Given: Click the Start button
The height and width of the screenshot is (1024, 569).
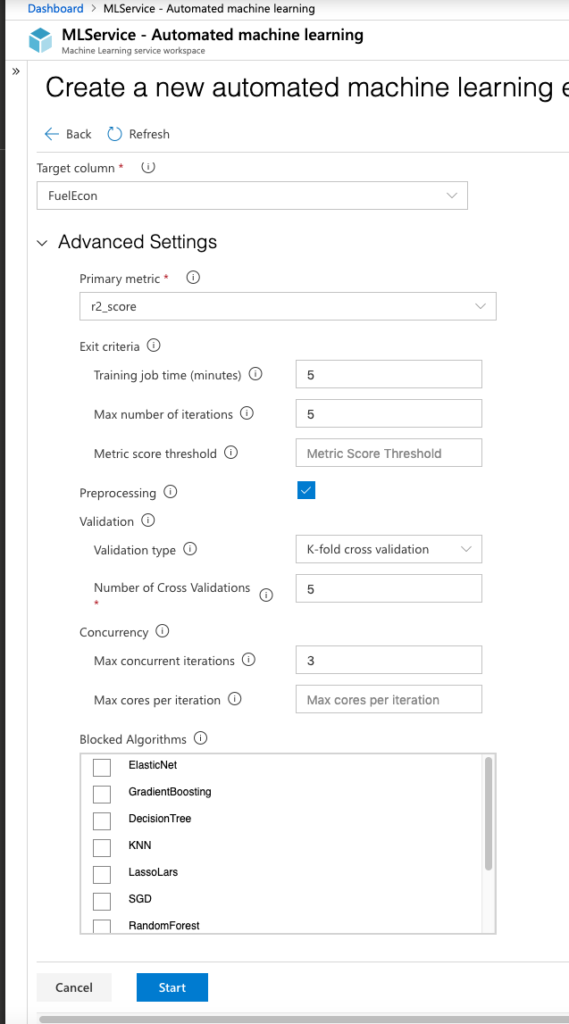Looking at the screenshot, I should pyautogui.click(x=172, y=987).
